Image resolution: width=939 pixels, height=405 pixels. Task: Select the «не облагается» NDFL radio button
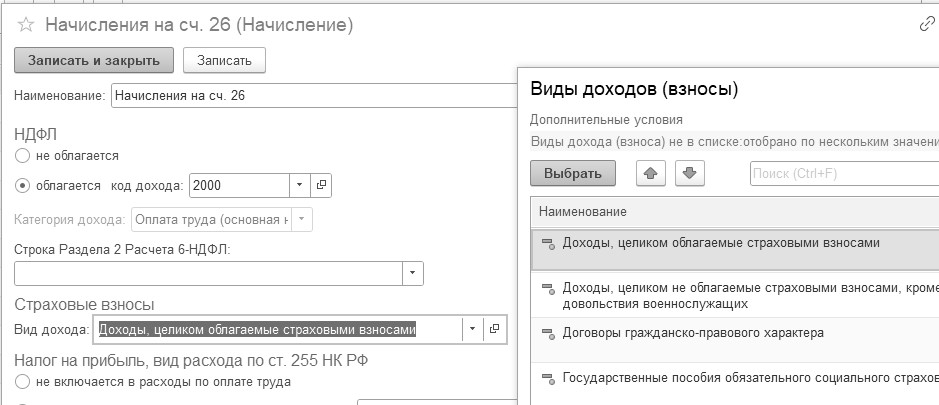pyautogui.click(x=23, y=155)
